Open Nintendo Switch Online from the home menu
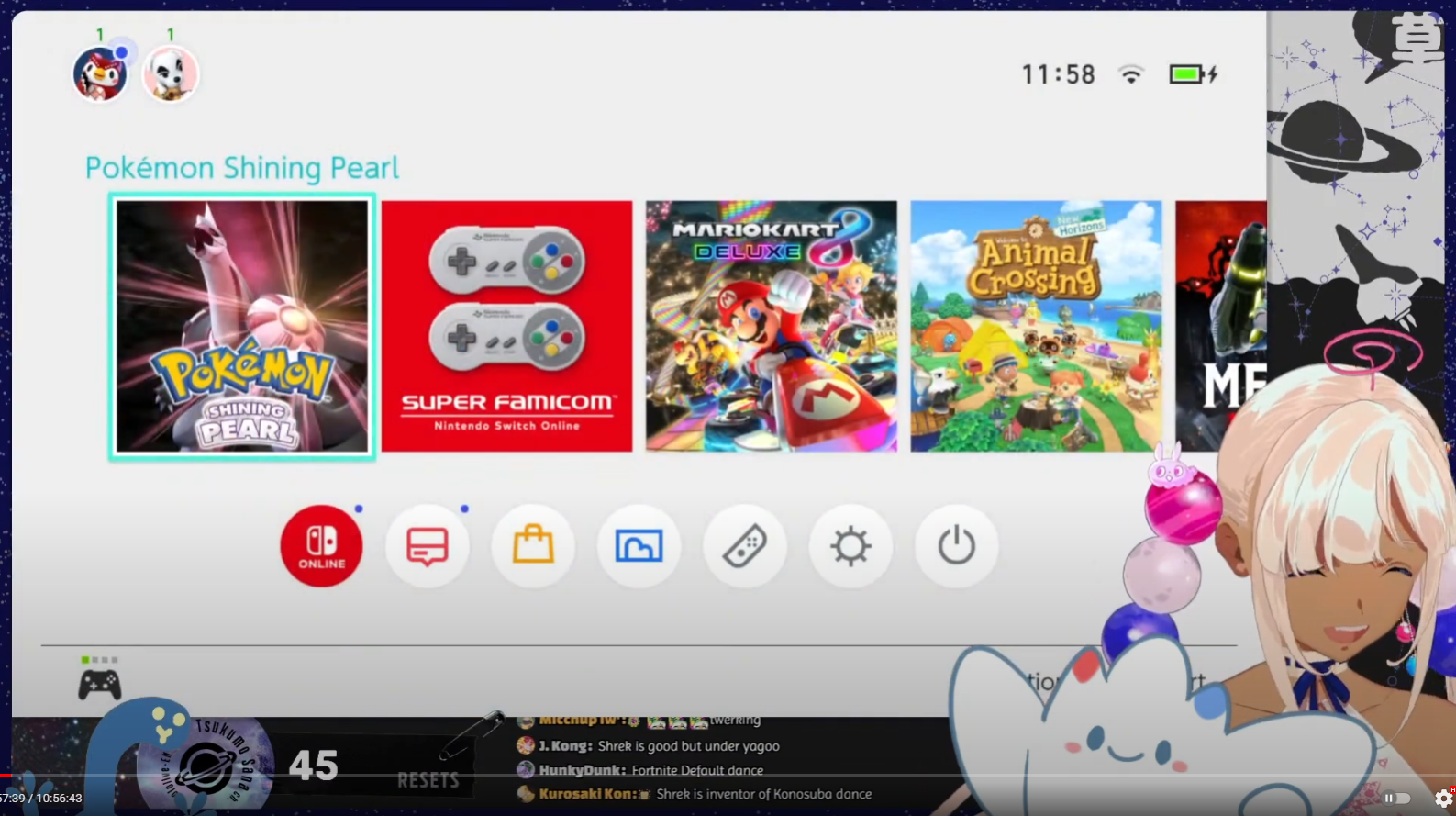Image resolution: width=1456 pixels, height=816 pixels. [321, 546]
